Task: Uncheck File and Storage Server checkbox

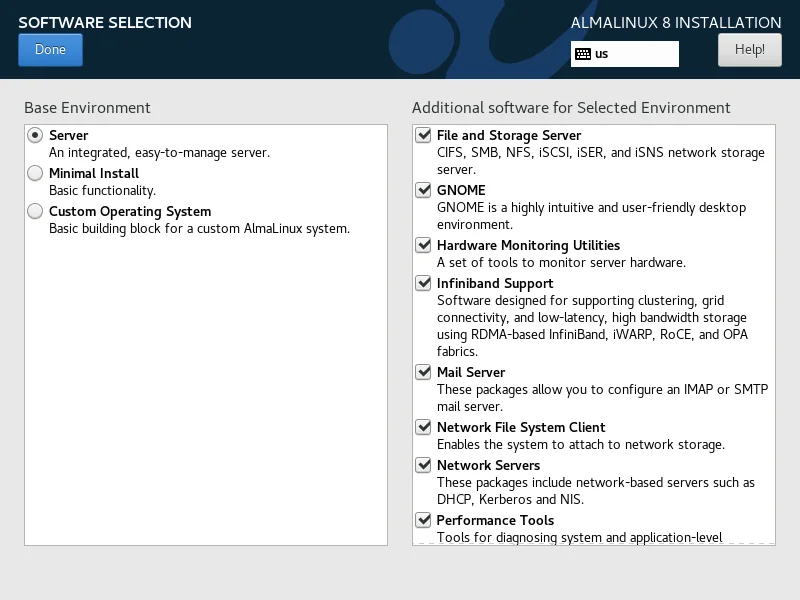Action: pos(423,135)
